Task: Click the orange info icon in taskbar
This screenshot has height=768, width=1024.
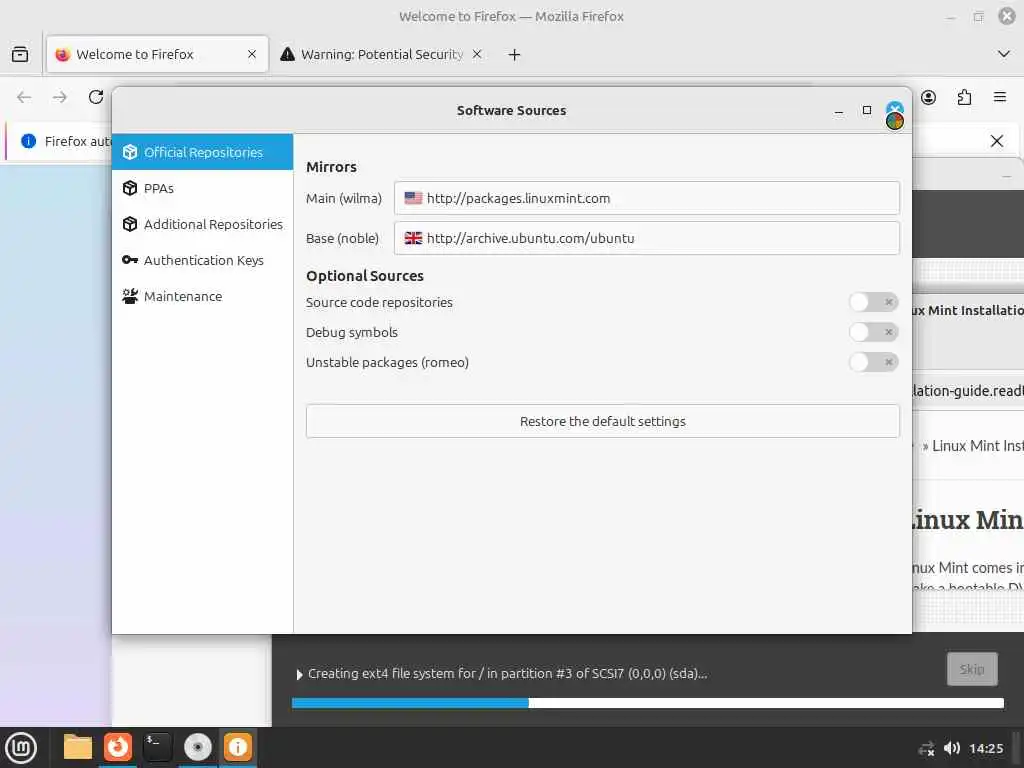Action: 238,747
